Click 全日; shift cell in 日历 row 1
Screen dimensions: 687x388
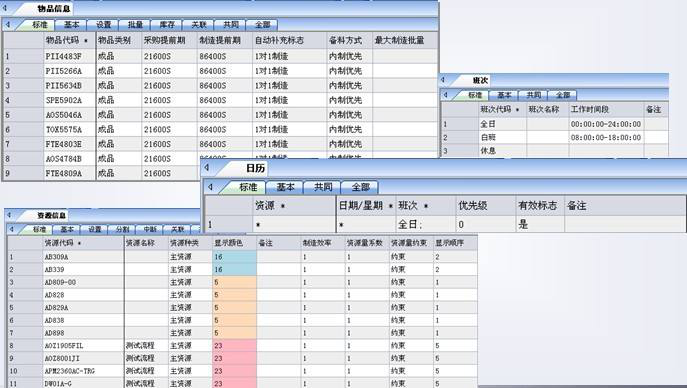pyautogui.click(x=425, y=225)
